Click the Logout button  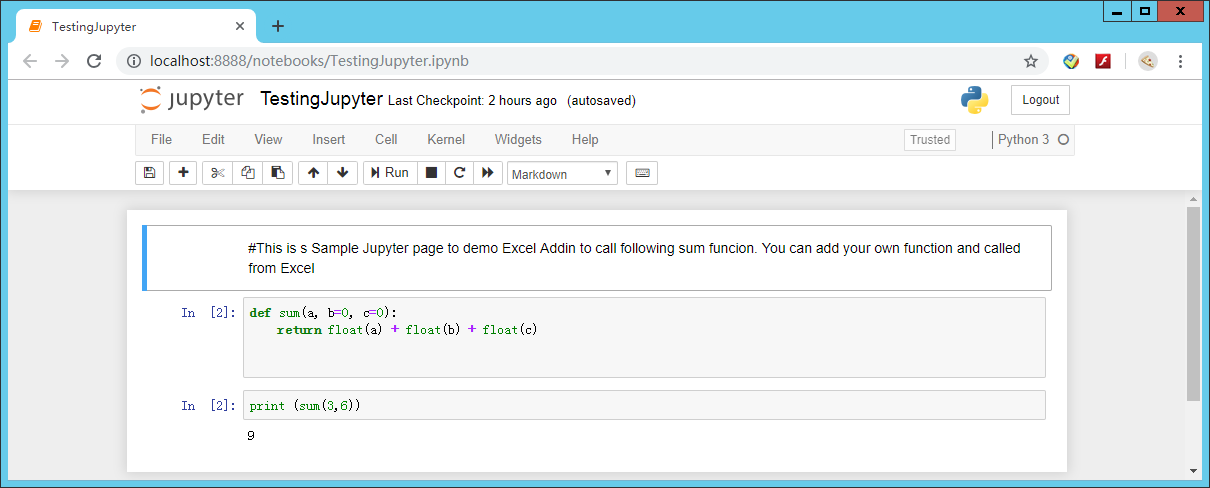click(1040, 100)
